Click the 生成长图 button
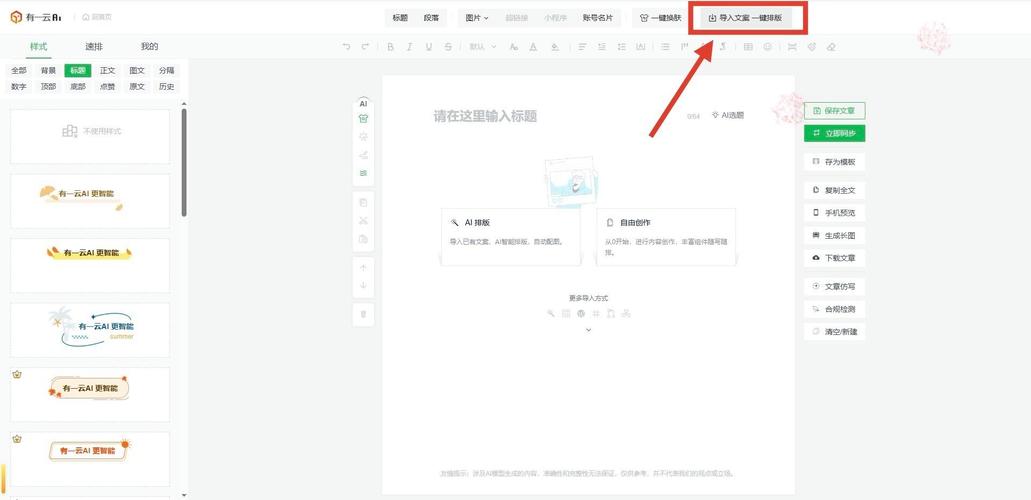Screen dimensions: 1031x500 834,236
